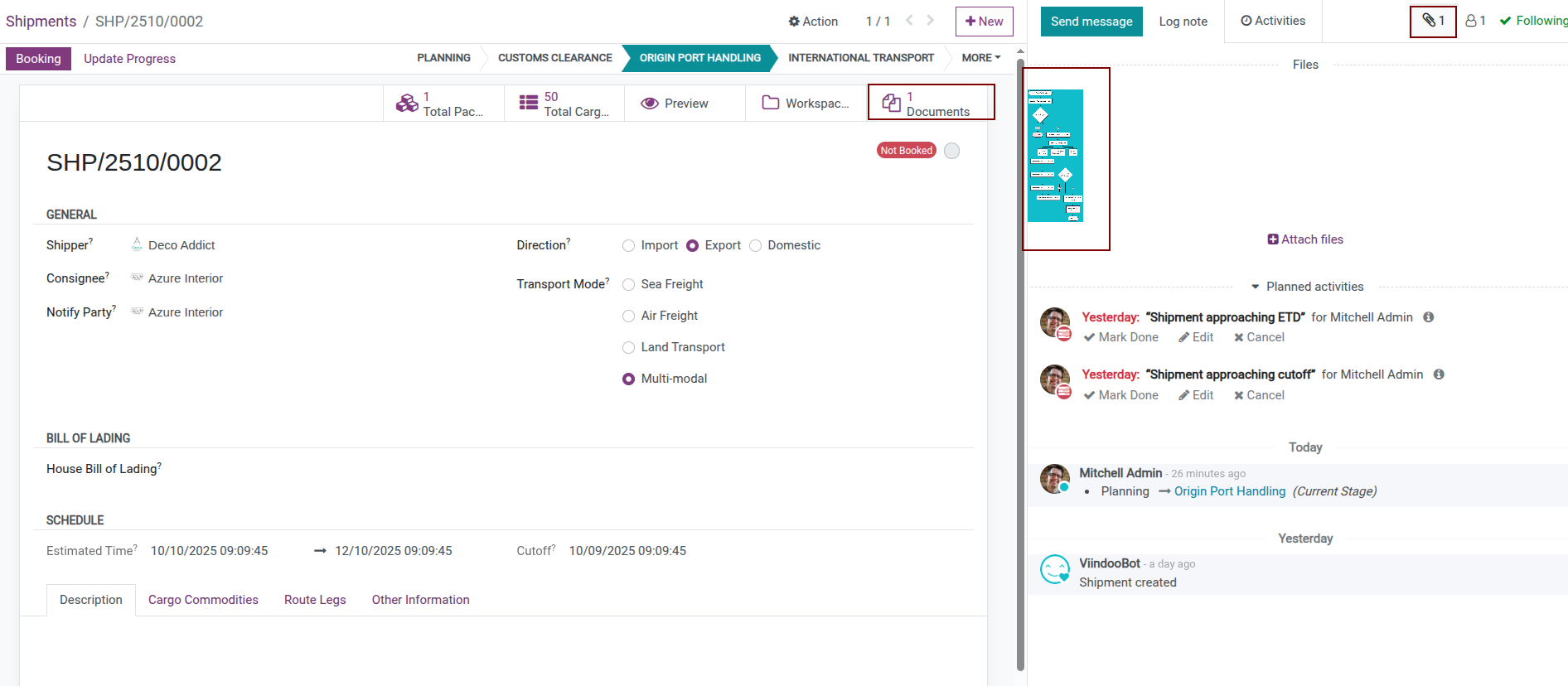Click info icon for ETD activity
Image resolution: width=1568 pixels, height=686 pixels.
coord(1429,317)
